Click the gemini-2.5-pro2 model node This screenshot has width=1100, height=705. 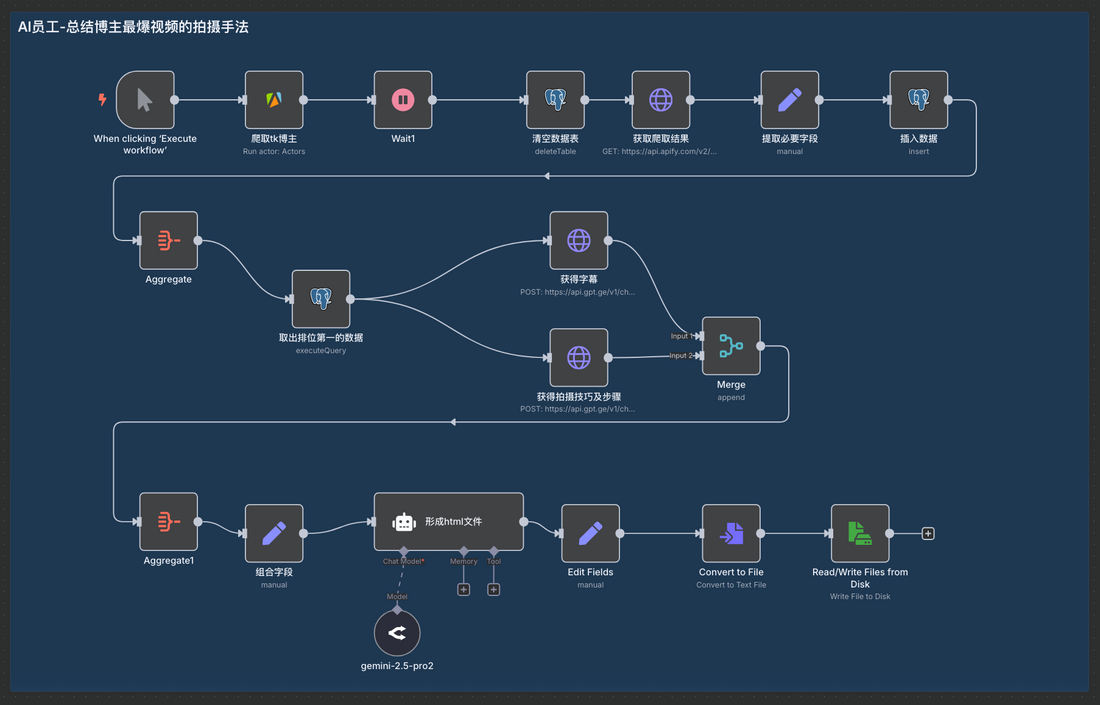(x=397, y=633)
